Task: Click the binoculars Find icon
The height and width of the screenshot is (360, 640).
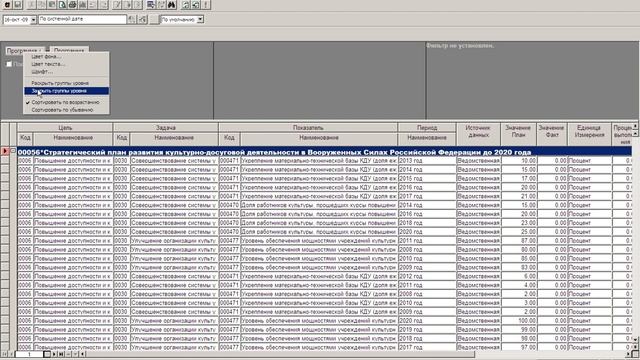Action: tap(171, 5)
